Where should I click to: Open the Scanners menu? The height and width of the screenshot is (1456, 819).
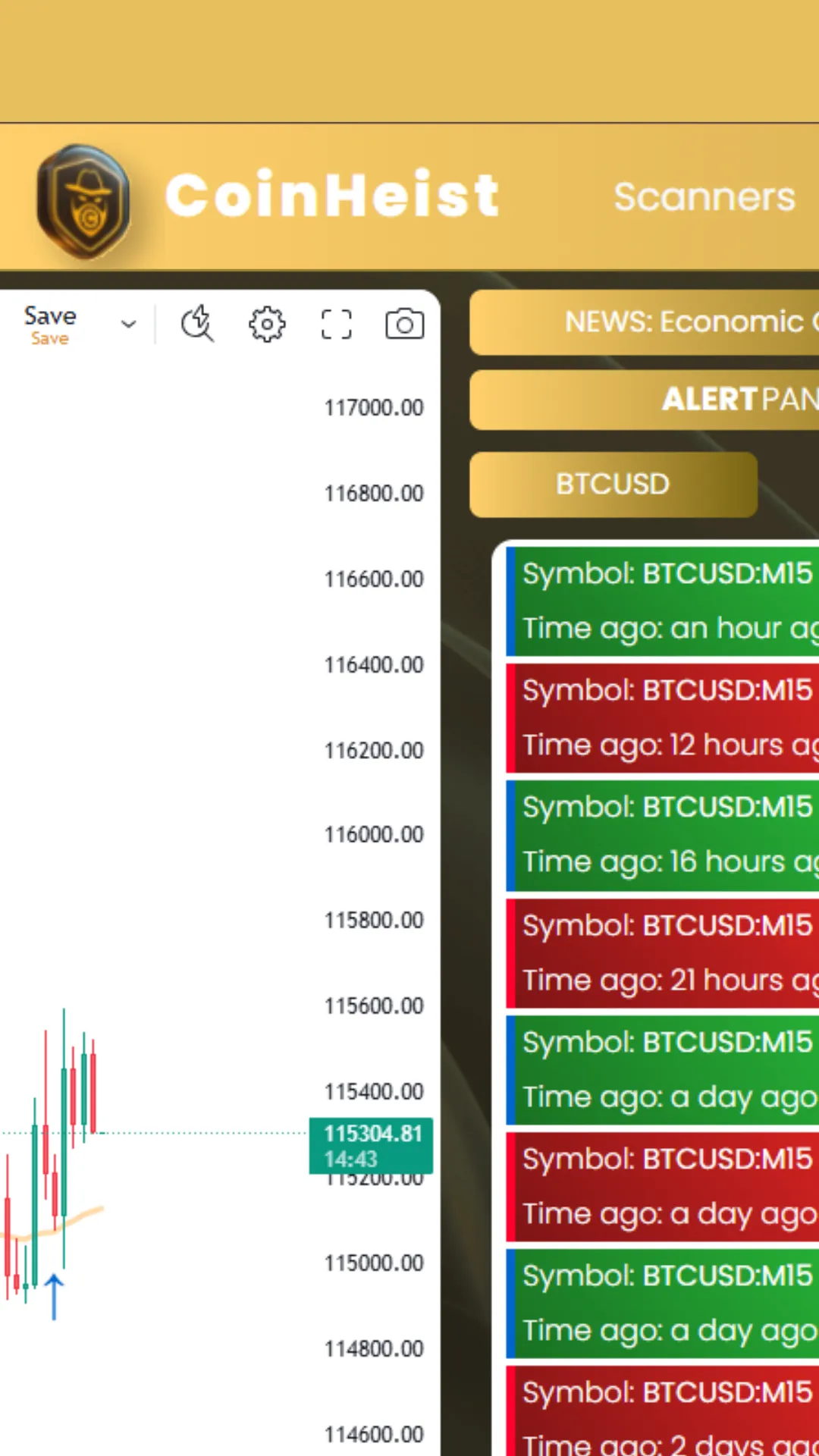pos(704,197)
